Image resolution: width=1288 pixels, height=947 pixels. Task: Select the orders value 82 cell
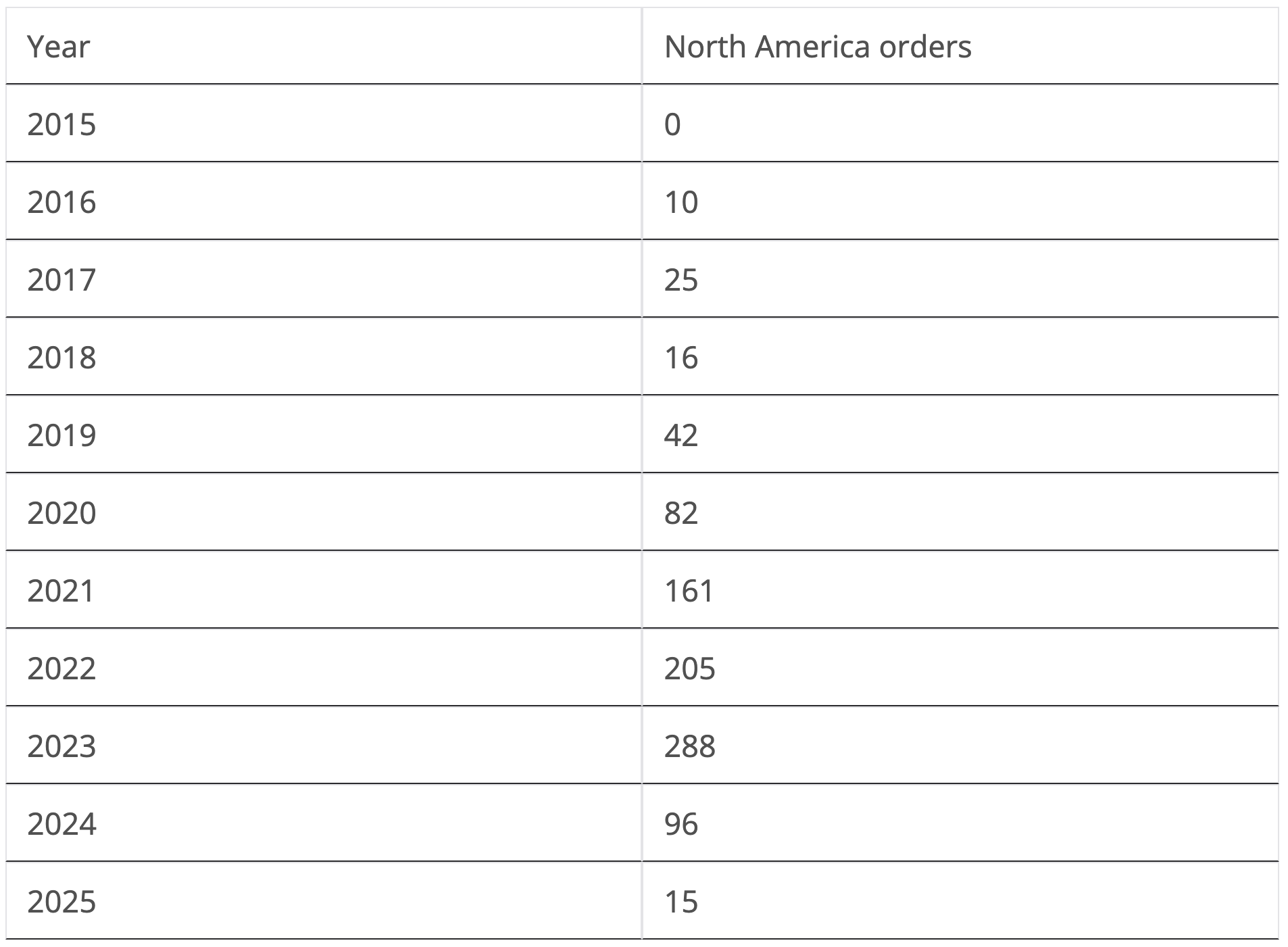pyautogui.click(x=680, y=513)
